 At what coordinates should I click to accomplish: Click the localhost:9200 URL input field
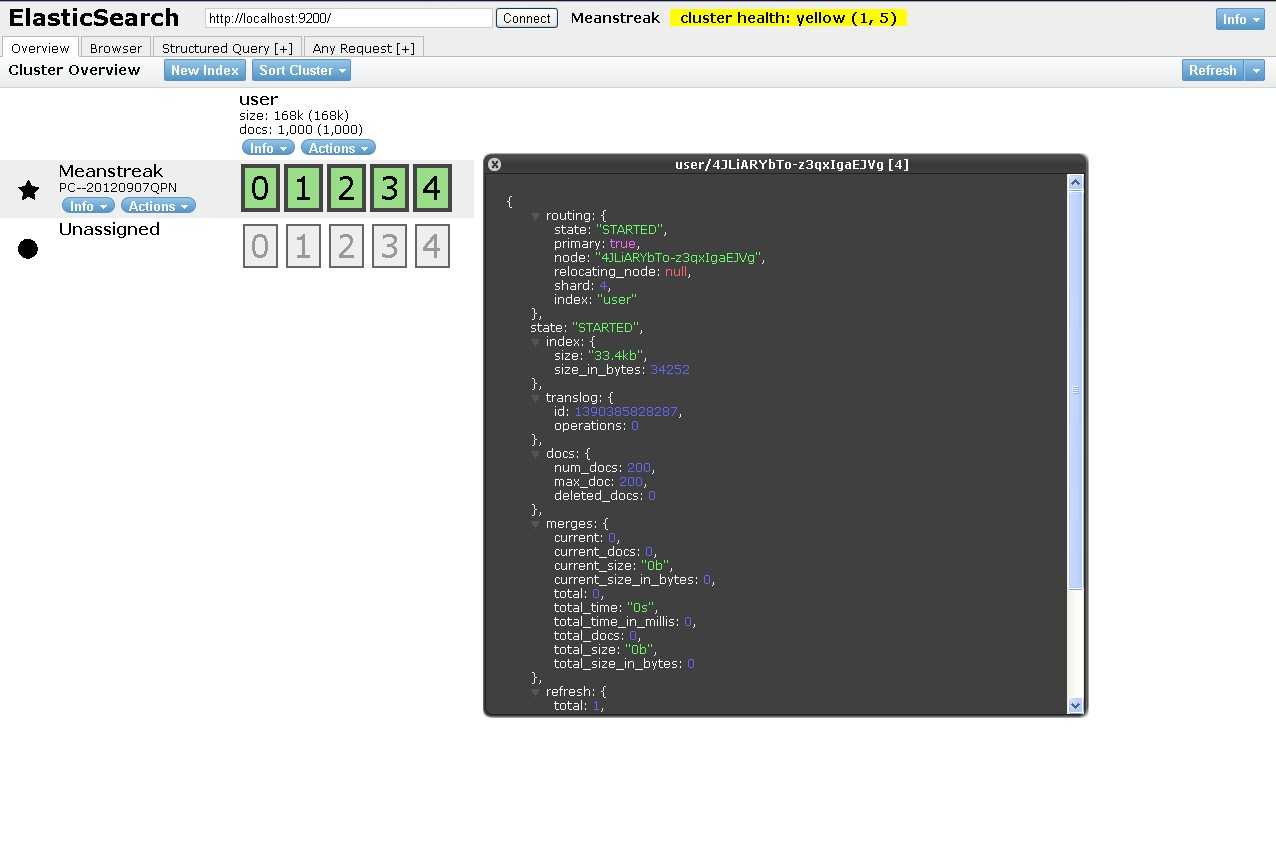tap(349, 18)
